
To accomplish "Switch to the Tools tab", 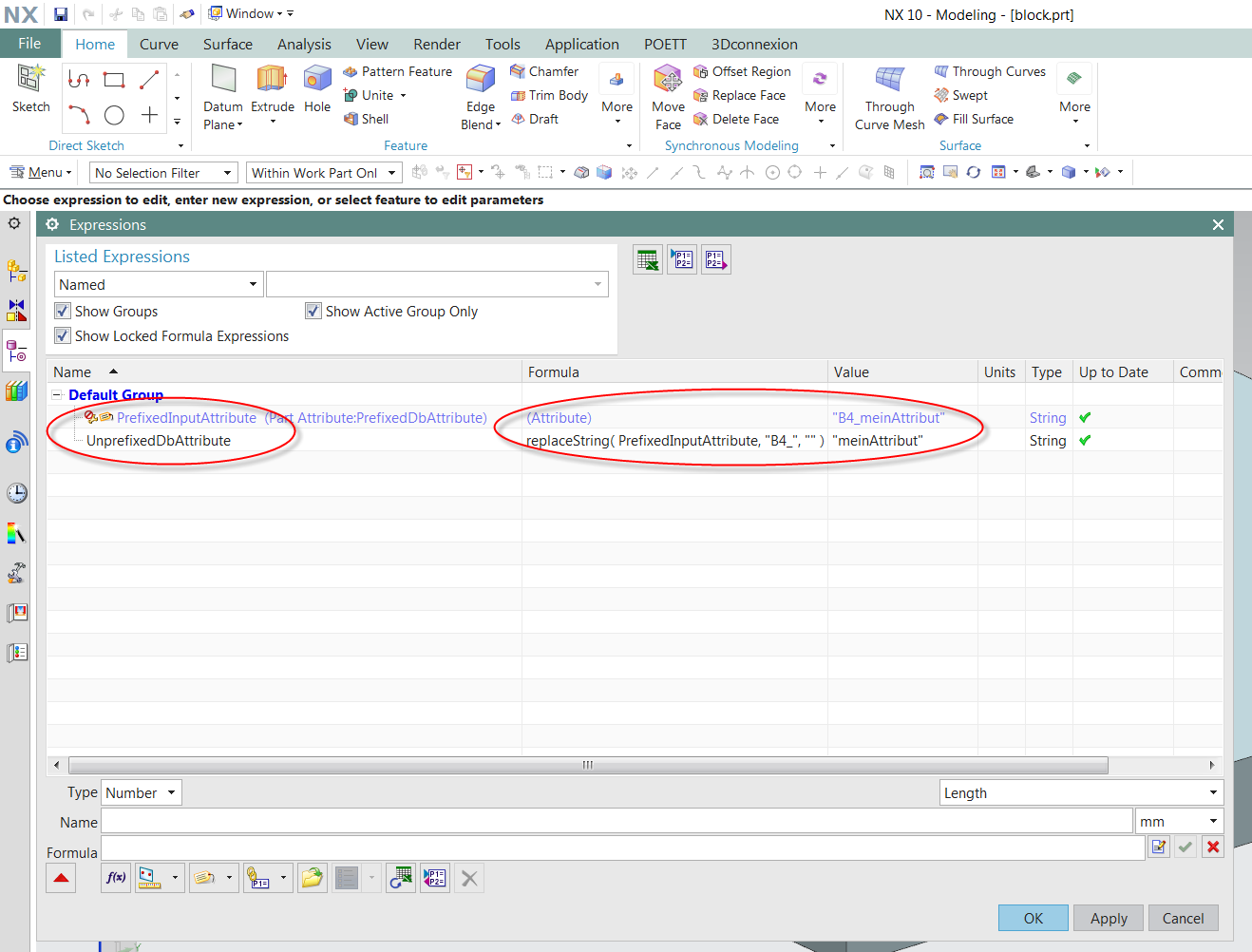I will pos(503,44).
